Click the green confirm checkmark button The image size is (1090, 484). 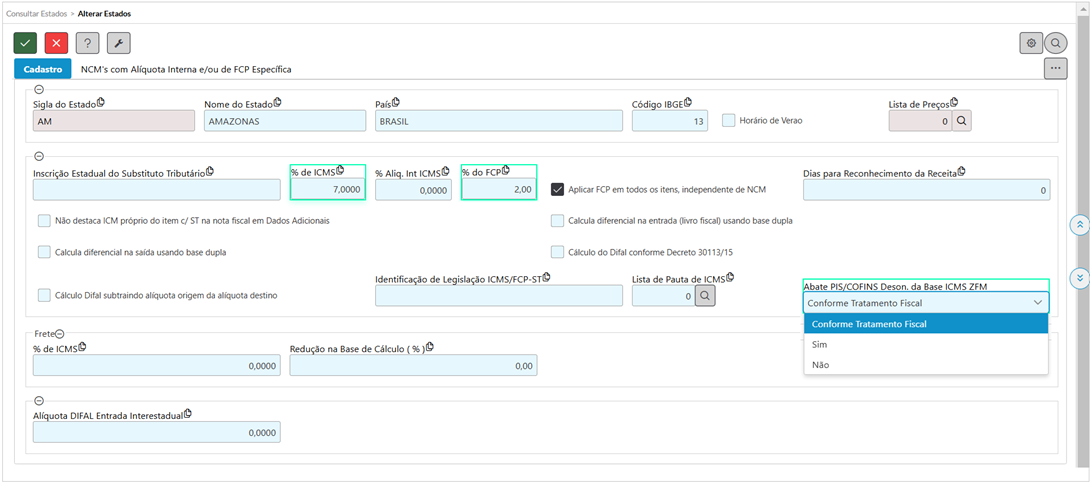25,43
